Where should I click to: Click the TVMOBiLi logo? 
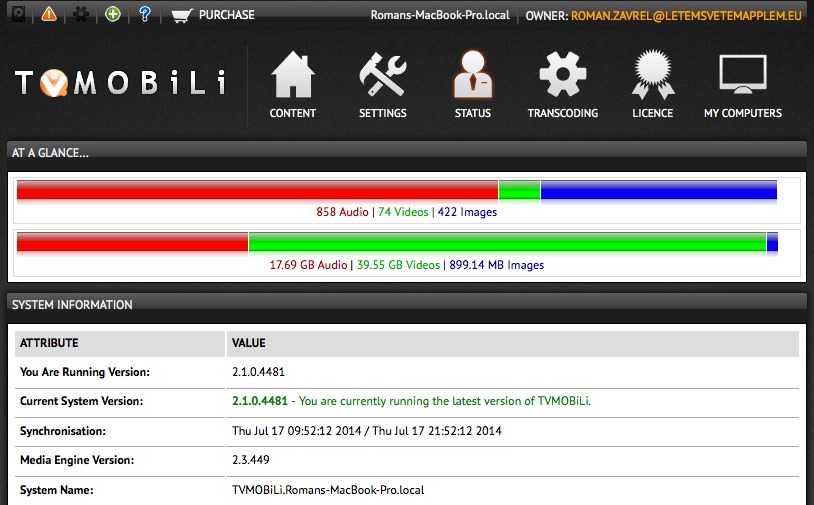click(x=121, y=83)
